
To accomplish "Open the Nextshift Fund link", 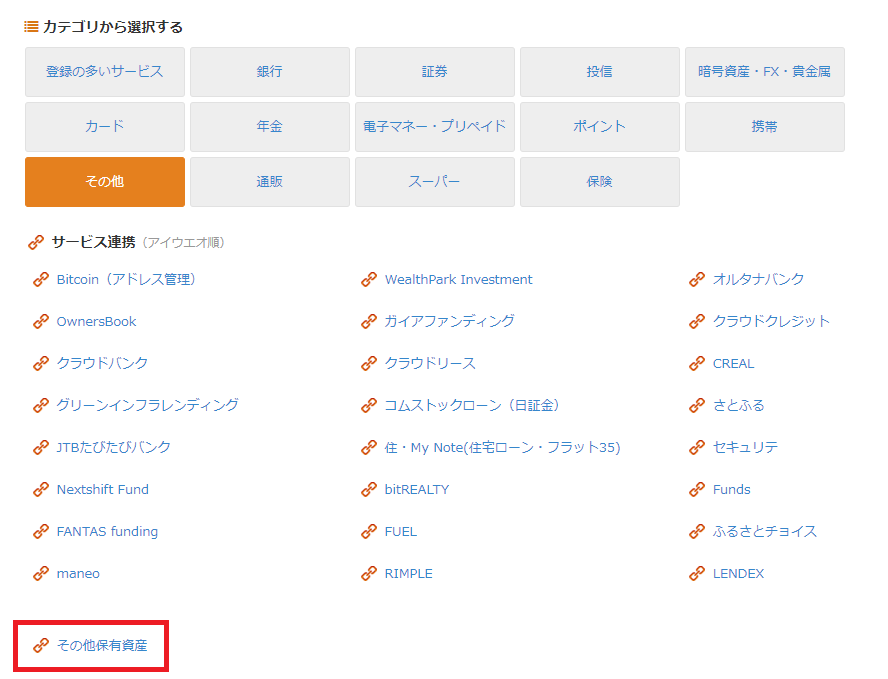I will point(103,489).
